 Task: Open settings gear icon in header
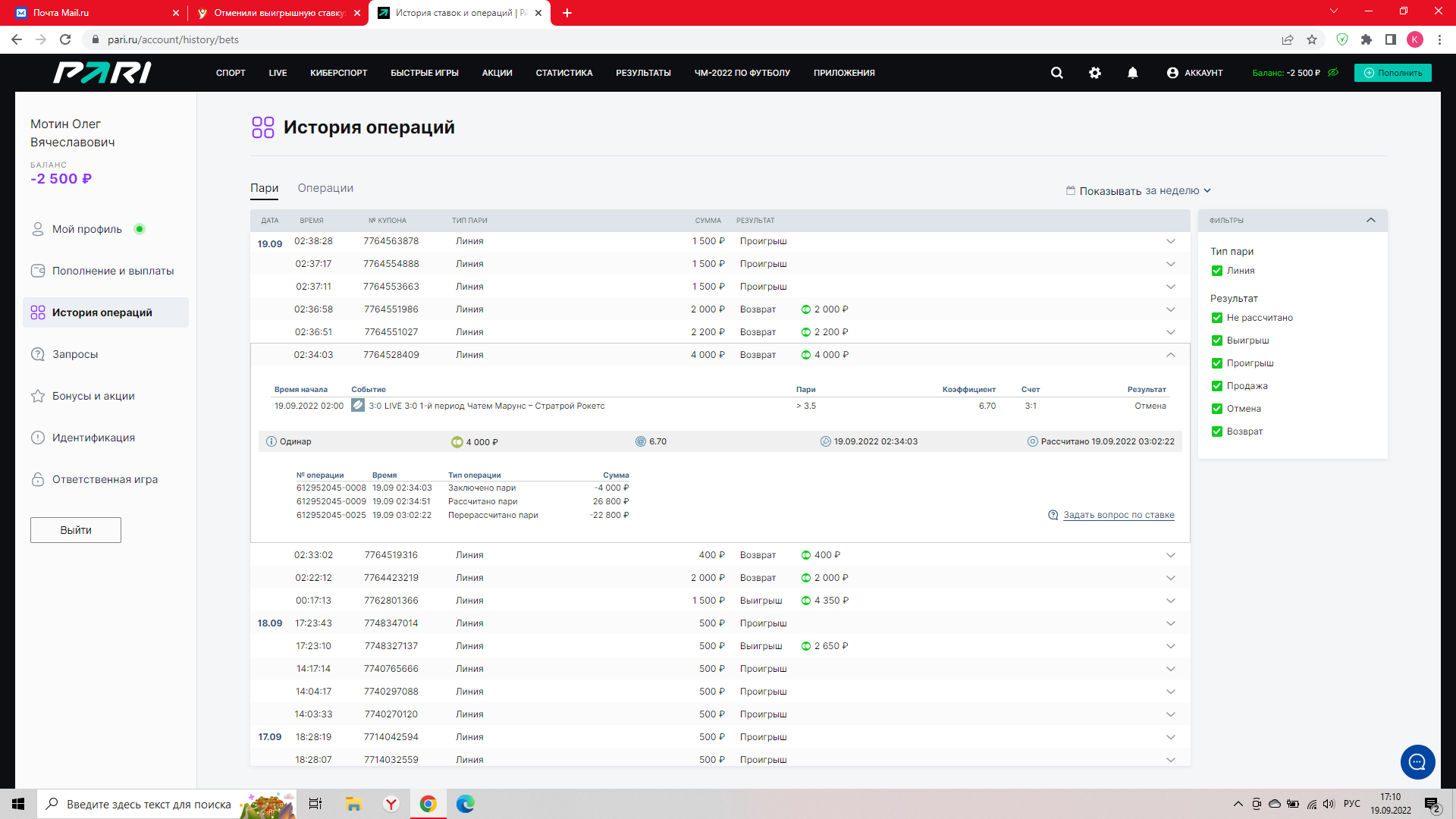(1094, 73)
